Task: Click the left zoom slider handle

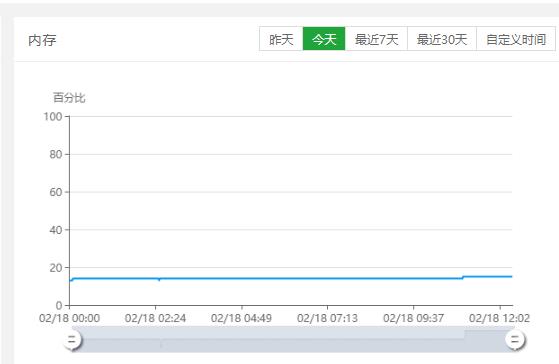Action: click(x=72, y=340)
